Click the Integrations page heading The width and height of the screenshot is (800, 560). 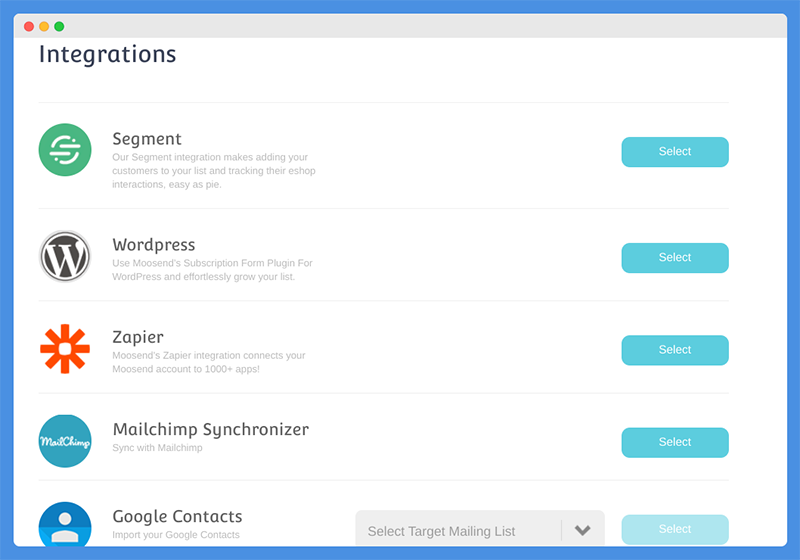point(108,54)
